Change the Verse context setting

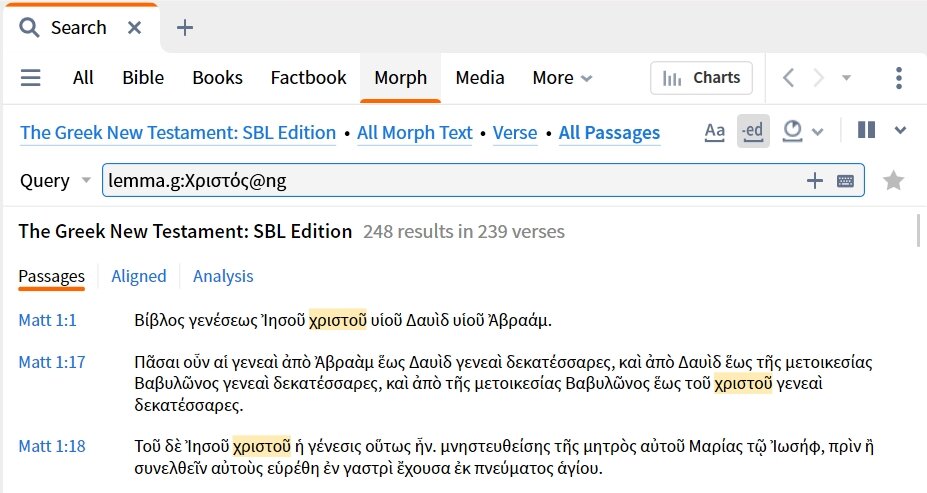515,133
